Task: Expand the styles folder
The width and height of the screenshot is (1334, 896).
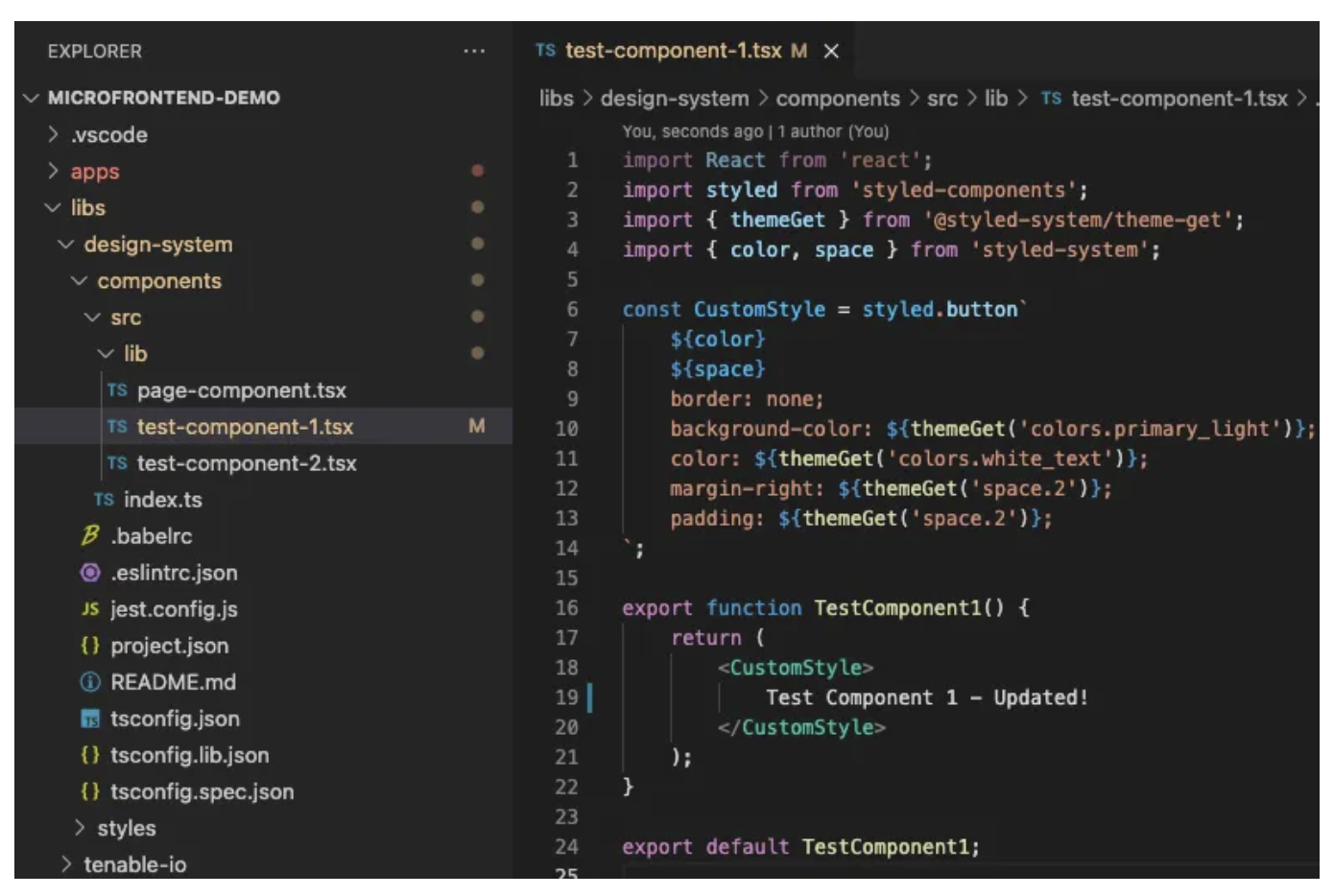Action: pyautogui.click(x=81, y=828)
